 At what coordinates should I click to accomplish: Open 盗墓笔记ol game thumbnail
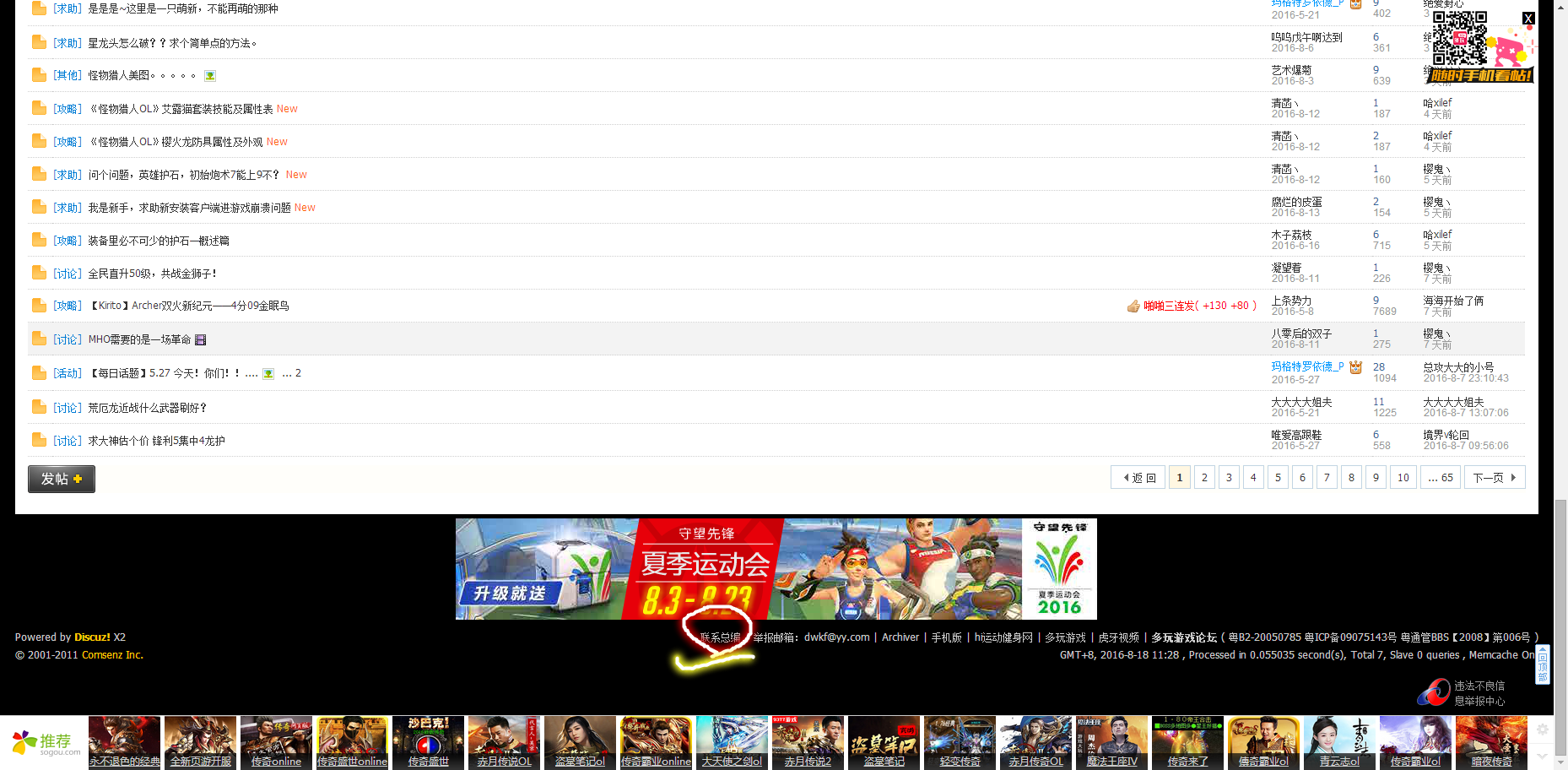pos(580,743)
